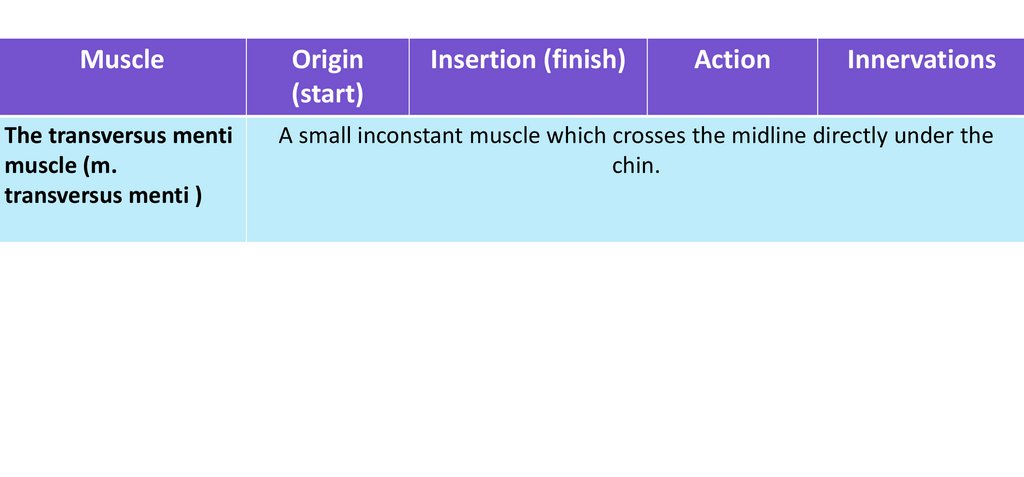The height and width of the screenshot is (477, 1024).
Task: Select the Origin (start) header cell
Action: (327, 76)
